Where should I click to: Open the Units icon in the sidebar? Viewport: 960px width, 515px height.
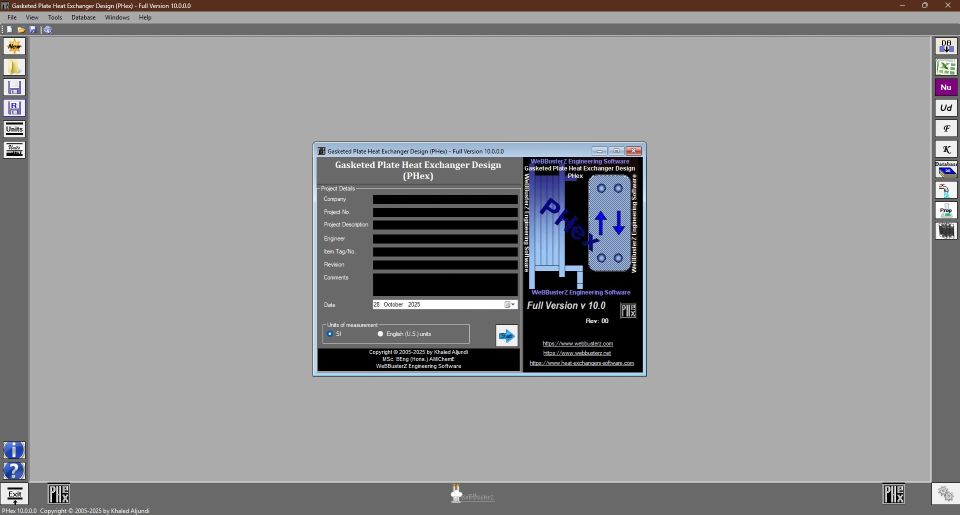14,129
